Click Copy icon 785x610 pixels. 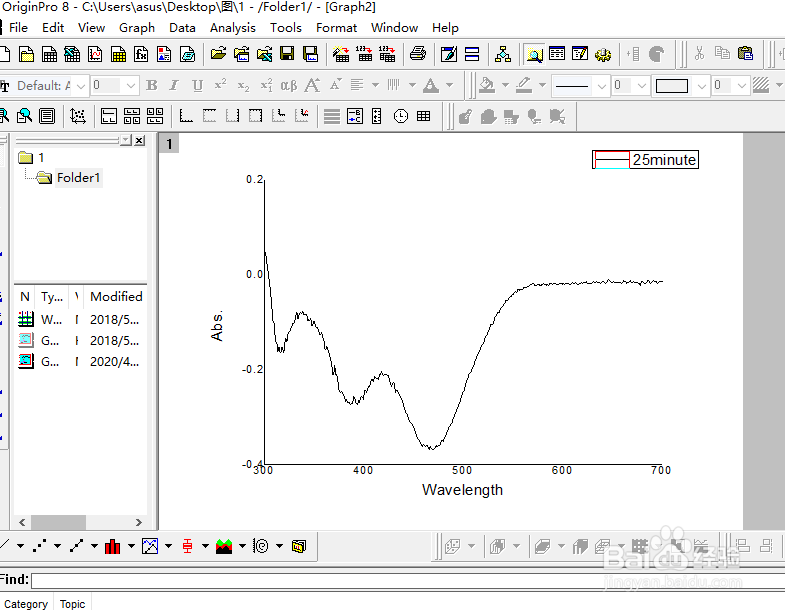coord(722,54)
